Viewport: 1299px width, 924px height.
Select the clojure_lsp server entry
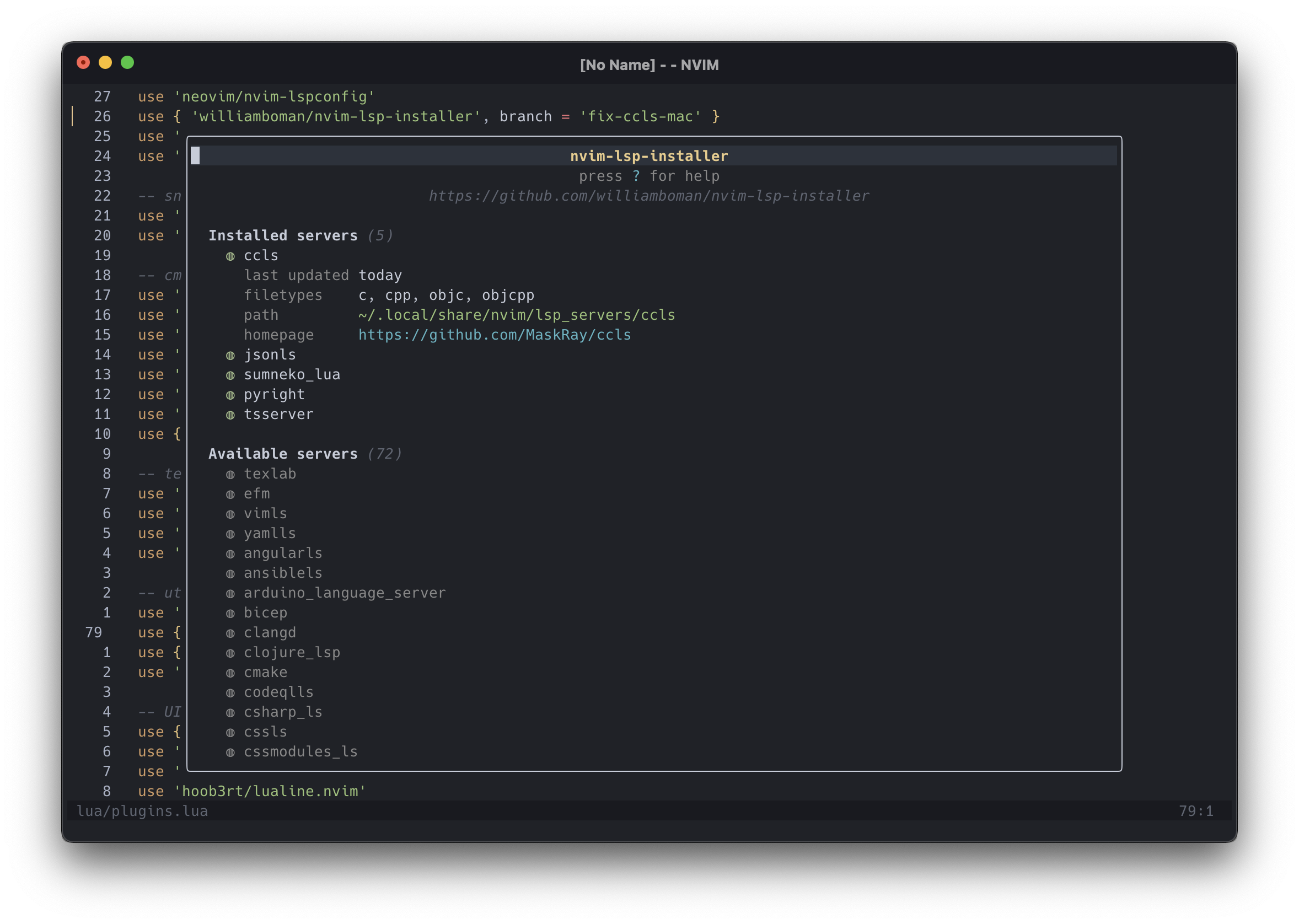291,652
